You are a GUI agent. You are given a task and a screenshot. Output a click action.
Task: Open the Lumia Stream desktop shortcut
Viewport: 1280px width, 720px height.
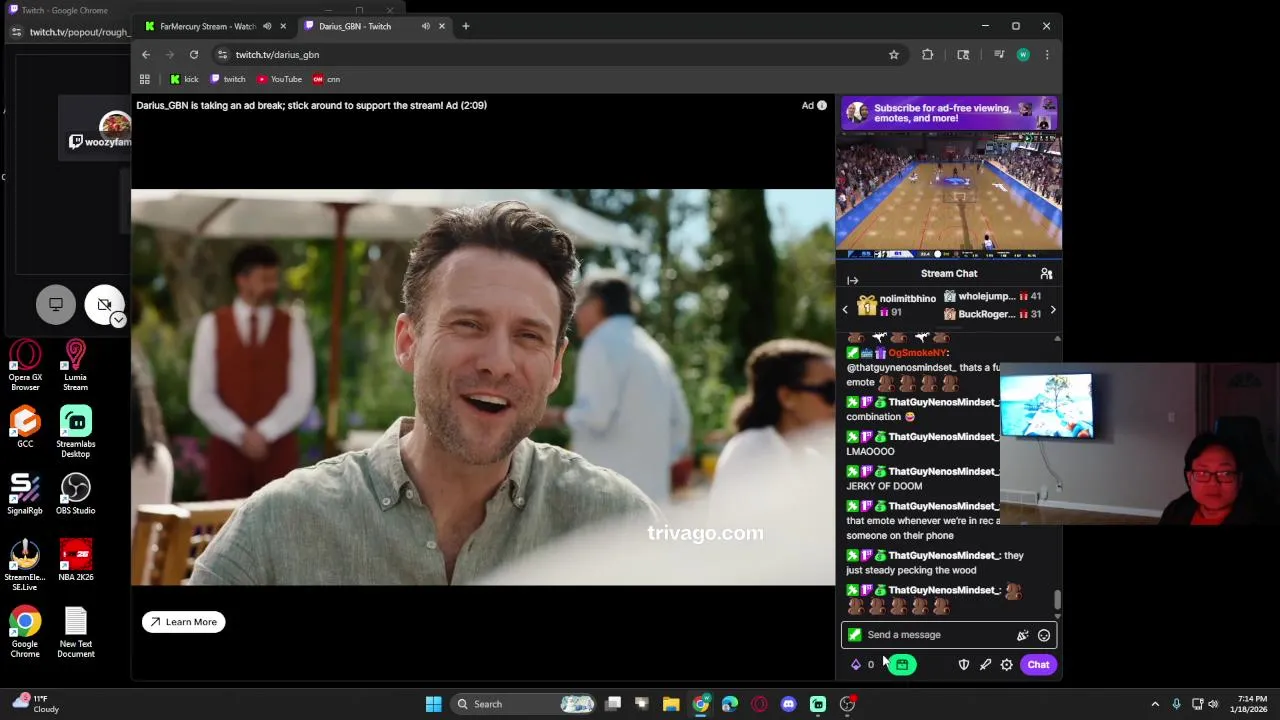click(x=75, y=366)
